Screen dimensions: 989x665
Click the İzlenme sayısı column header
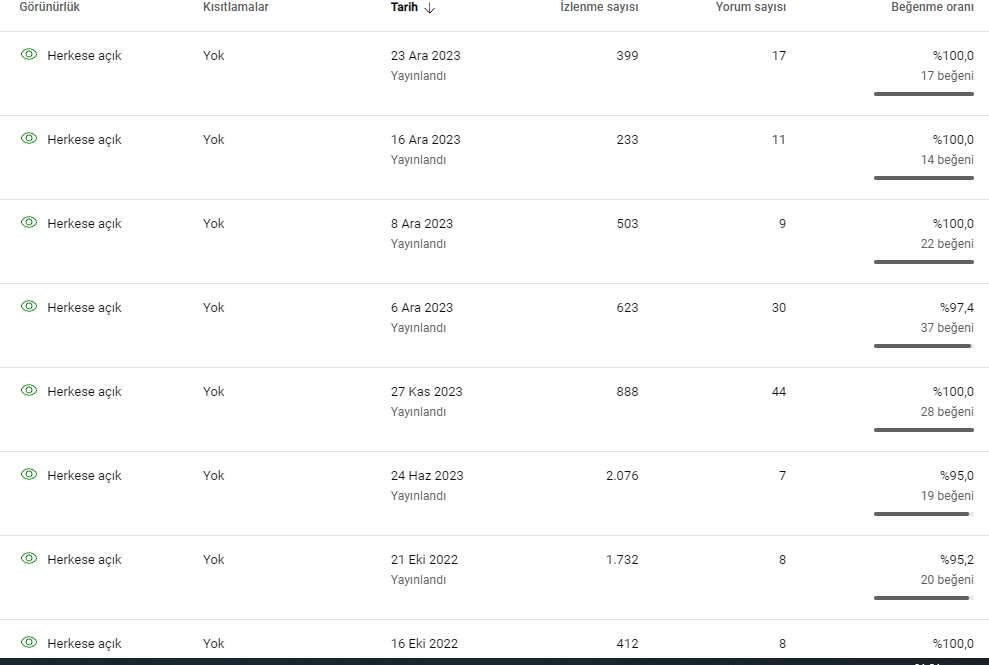tap(599, 7)
